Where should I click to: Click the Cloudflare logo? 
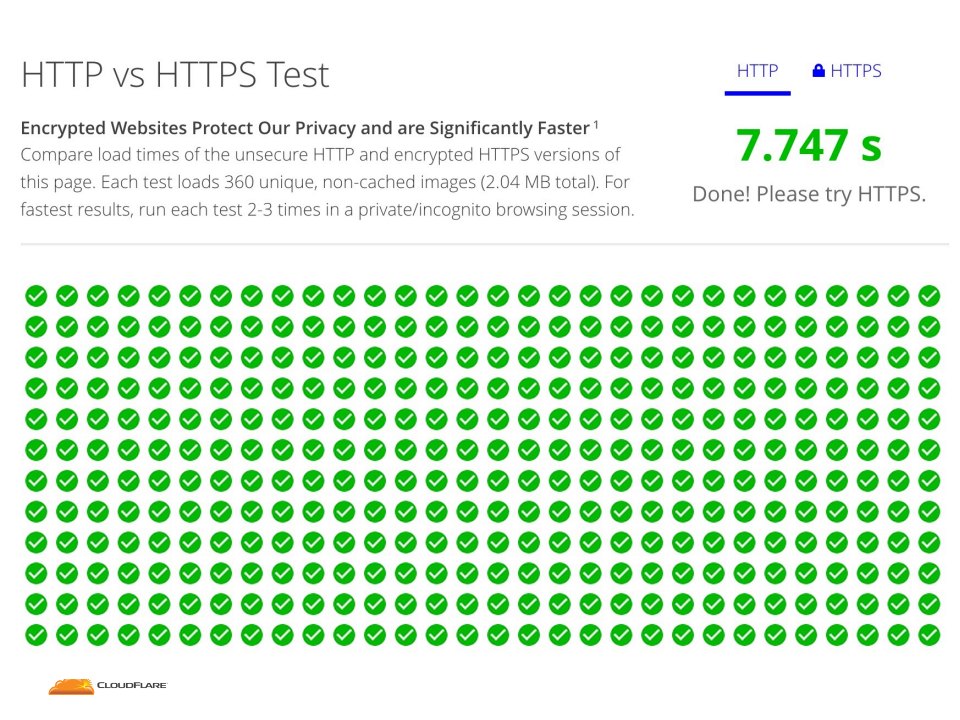coord(108,686)
